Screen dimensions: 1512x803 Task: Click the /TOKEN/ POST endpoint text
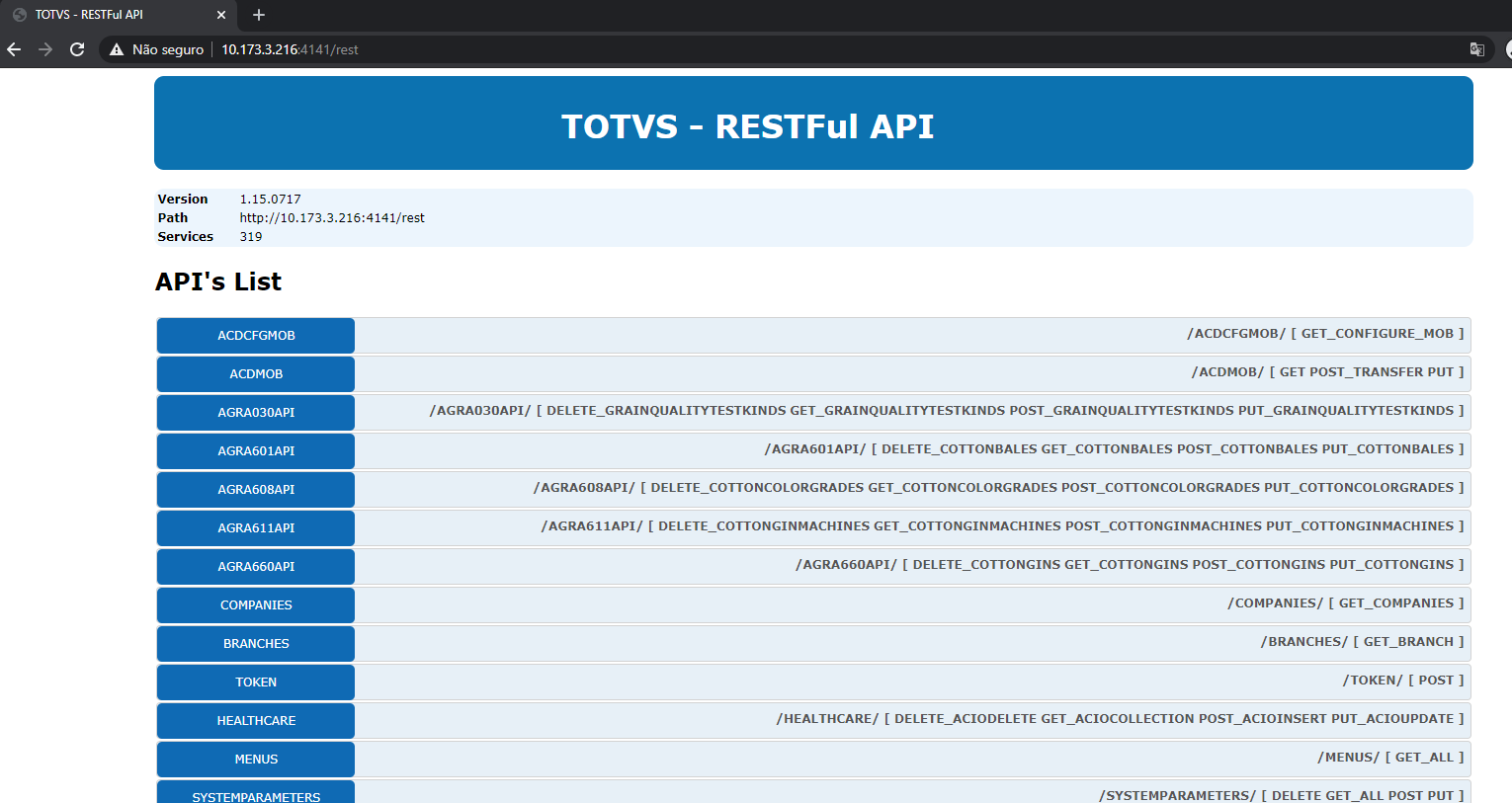tap(1403, 681)
